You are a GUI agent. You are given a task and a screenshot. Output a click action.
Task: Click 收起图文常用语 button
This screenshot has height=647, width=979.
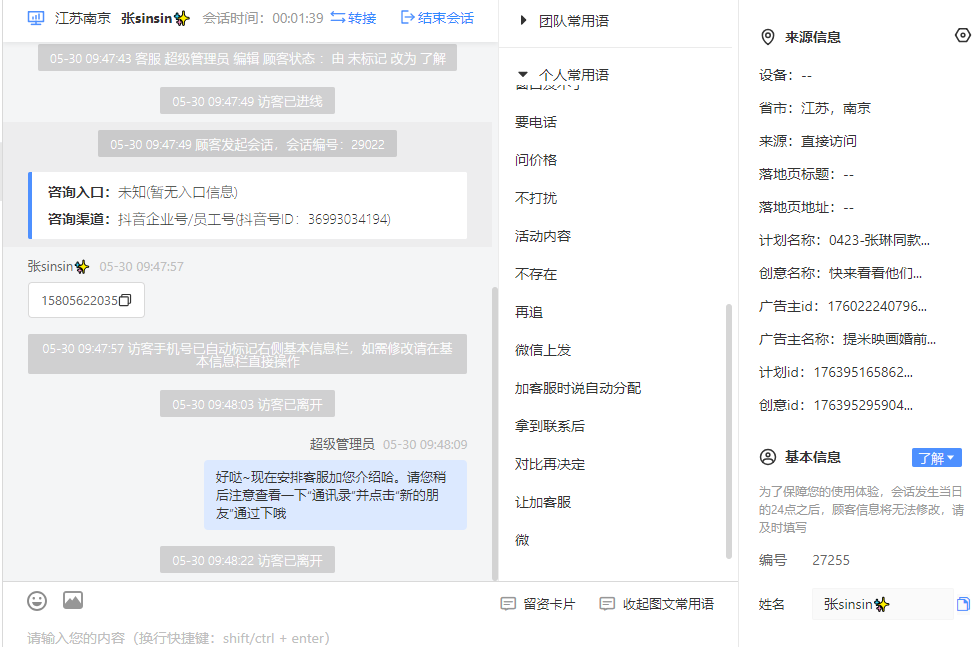click(657, 604)
